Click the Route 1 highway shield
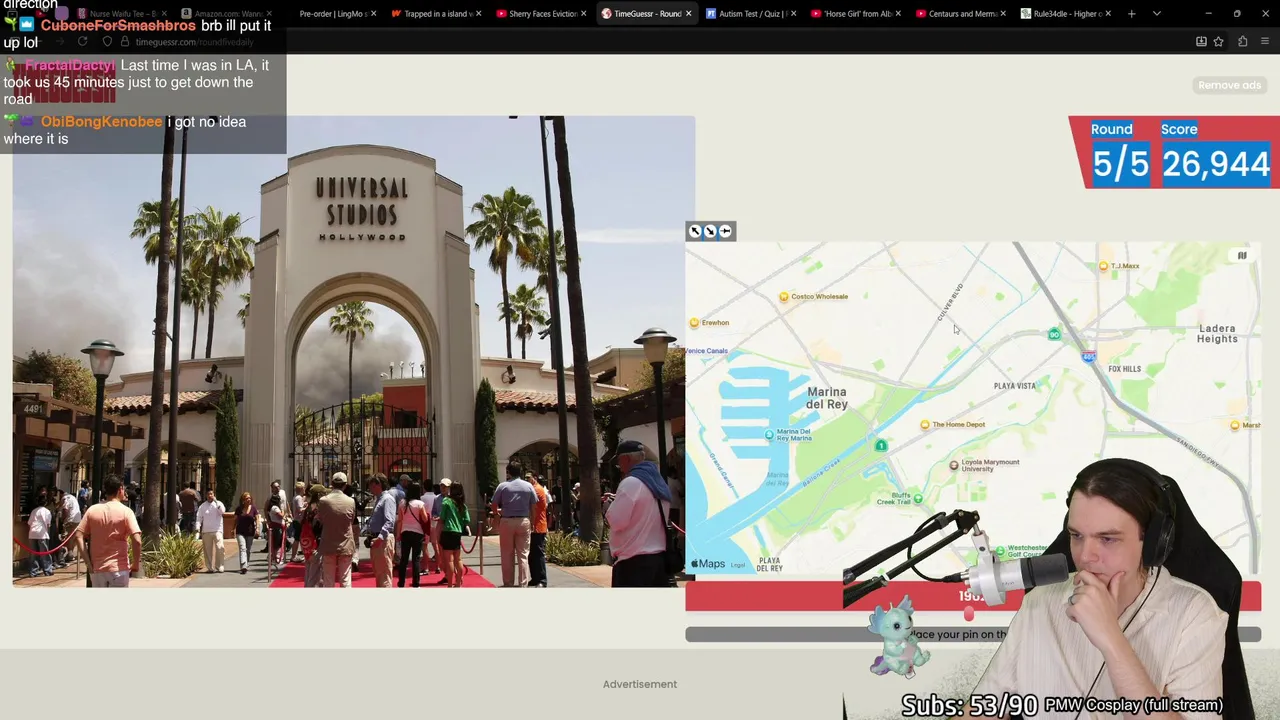Screen dimensions: 1280x720 coord(880,445)
